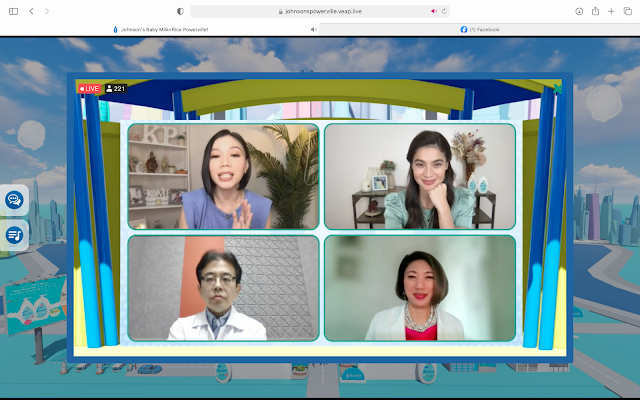This screenshot has height=400, width=640.
Task: Open the privacy report shield icon
Action: 180,11
